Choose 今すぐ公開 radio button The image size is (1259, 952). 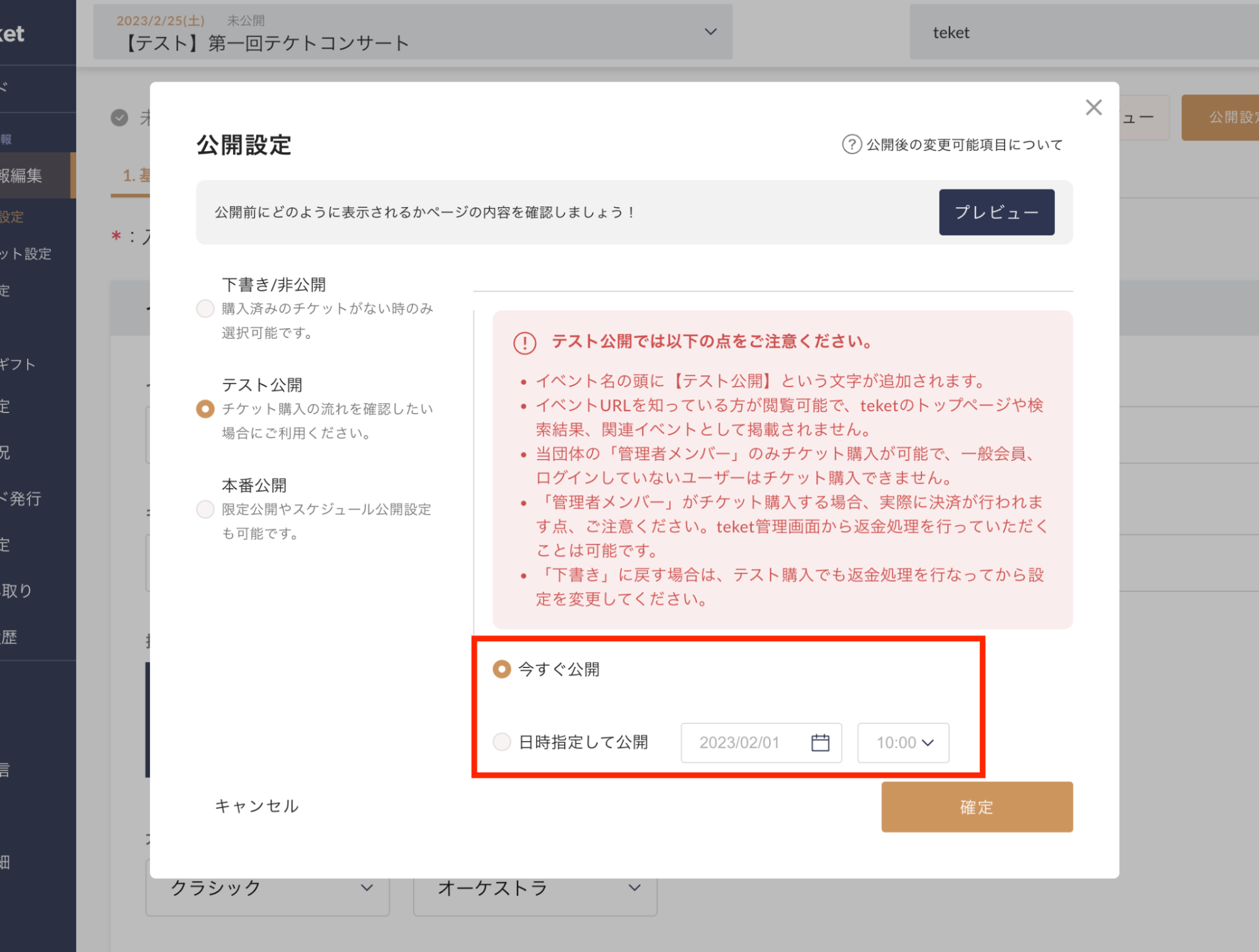(x=502, y=669)
